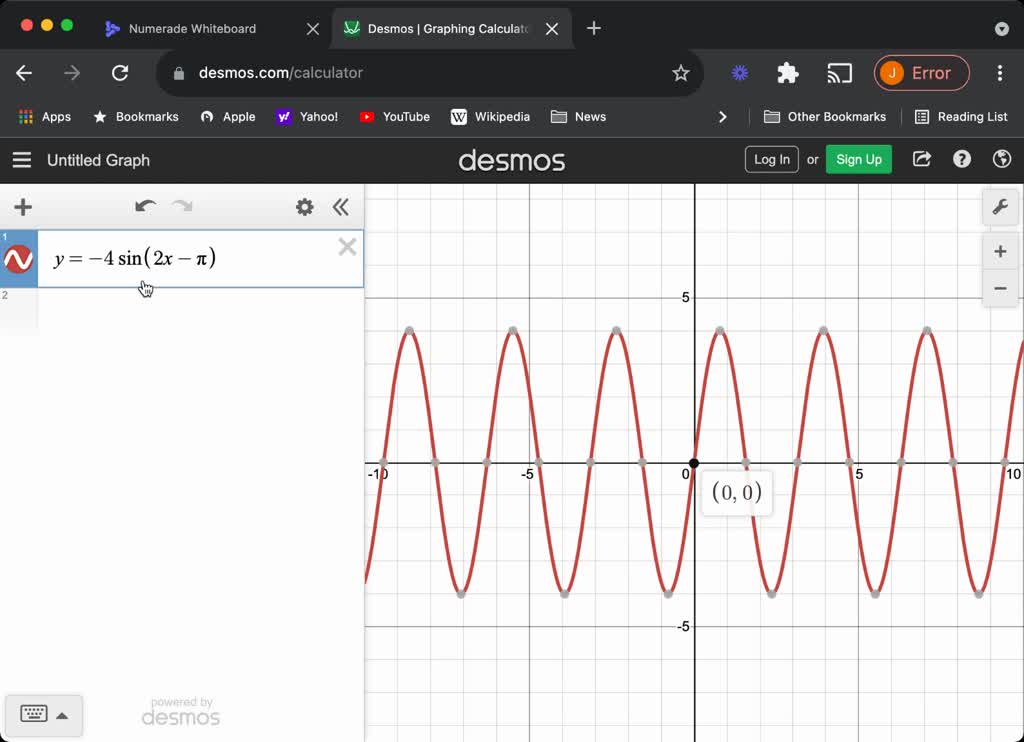
Task: Expand the hidden bookmarks with the right chevron
Action: 723,116
